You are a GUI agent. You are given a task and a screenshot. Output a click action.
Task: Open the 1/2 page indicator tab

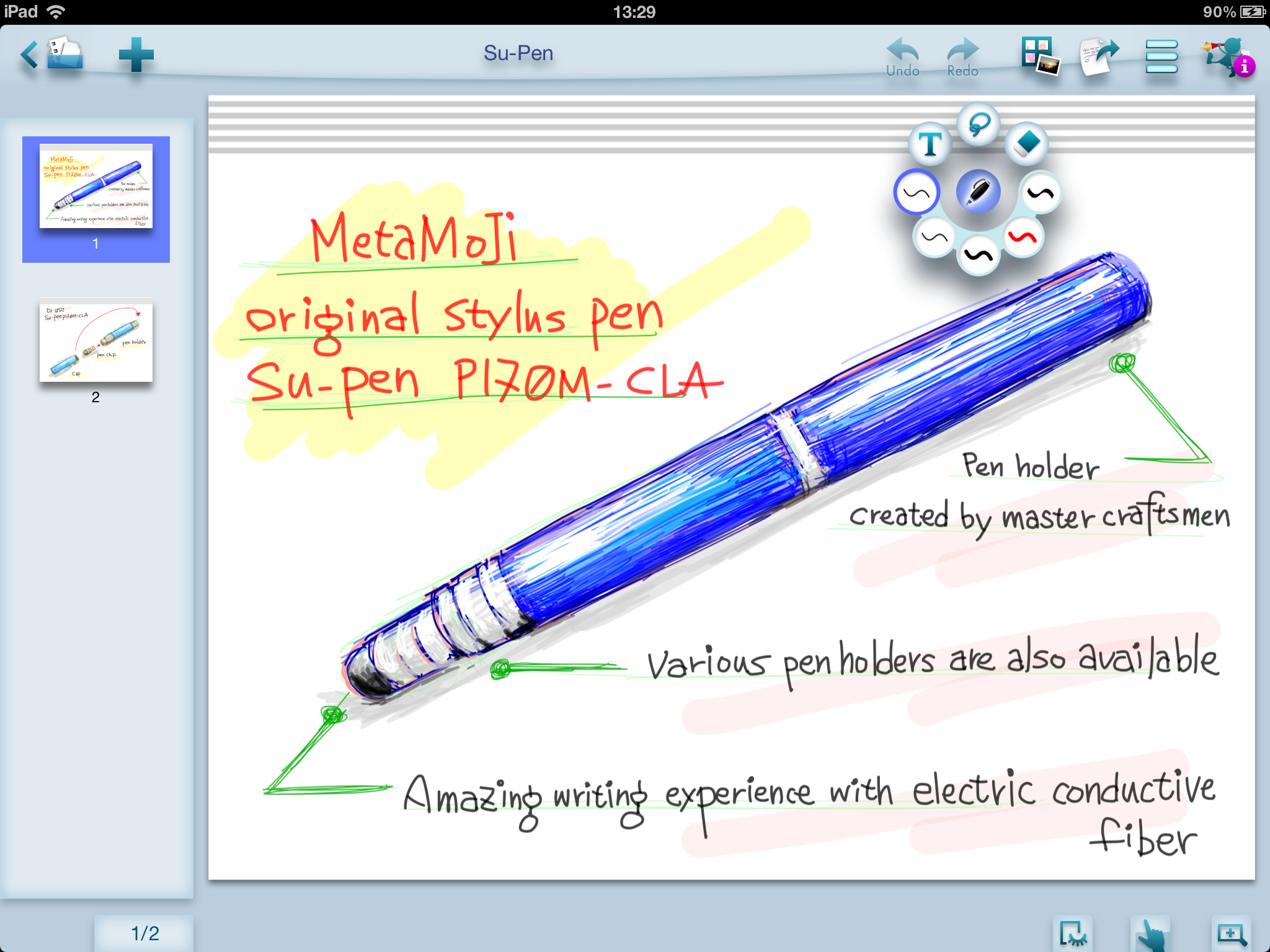(x=144, y=933)
